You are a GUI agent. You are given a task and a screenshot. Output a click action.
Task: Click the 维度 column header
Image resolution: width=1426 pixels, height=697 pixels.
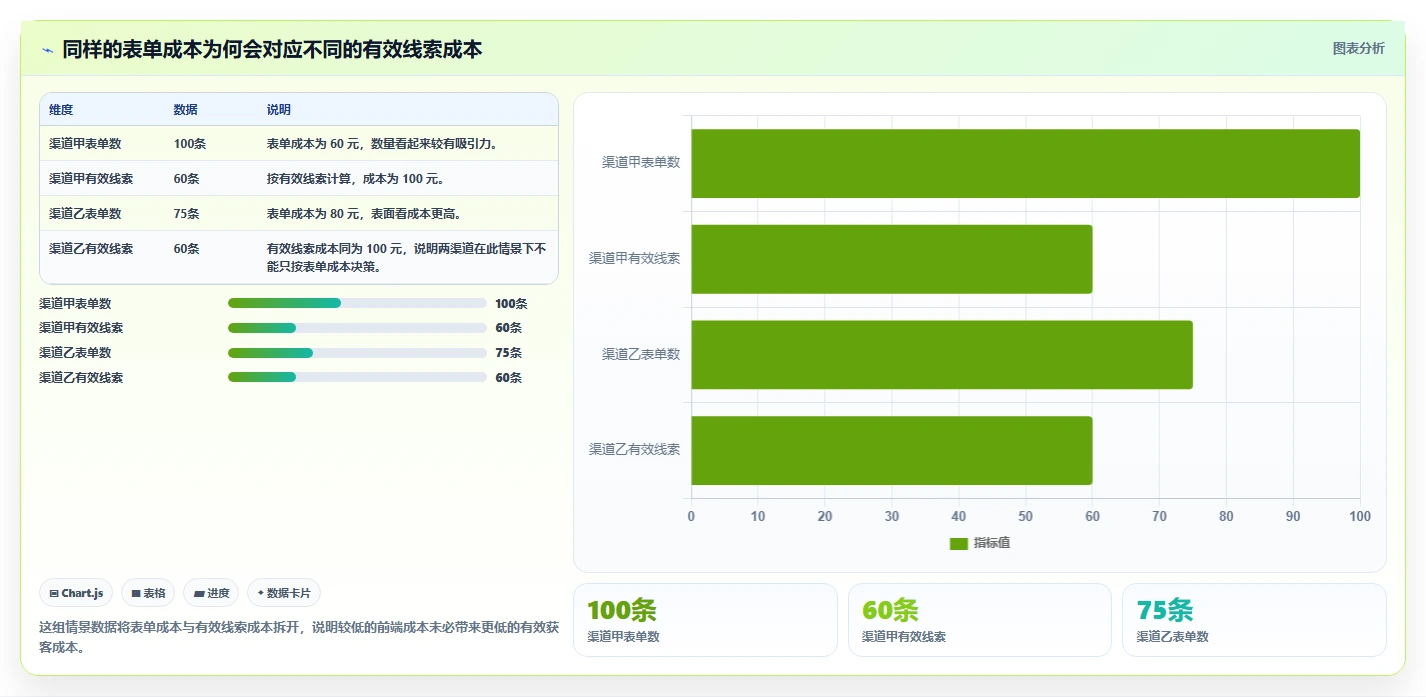pos(61,110)
